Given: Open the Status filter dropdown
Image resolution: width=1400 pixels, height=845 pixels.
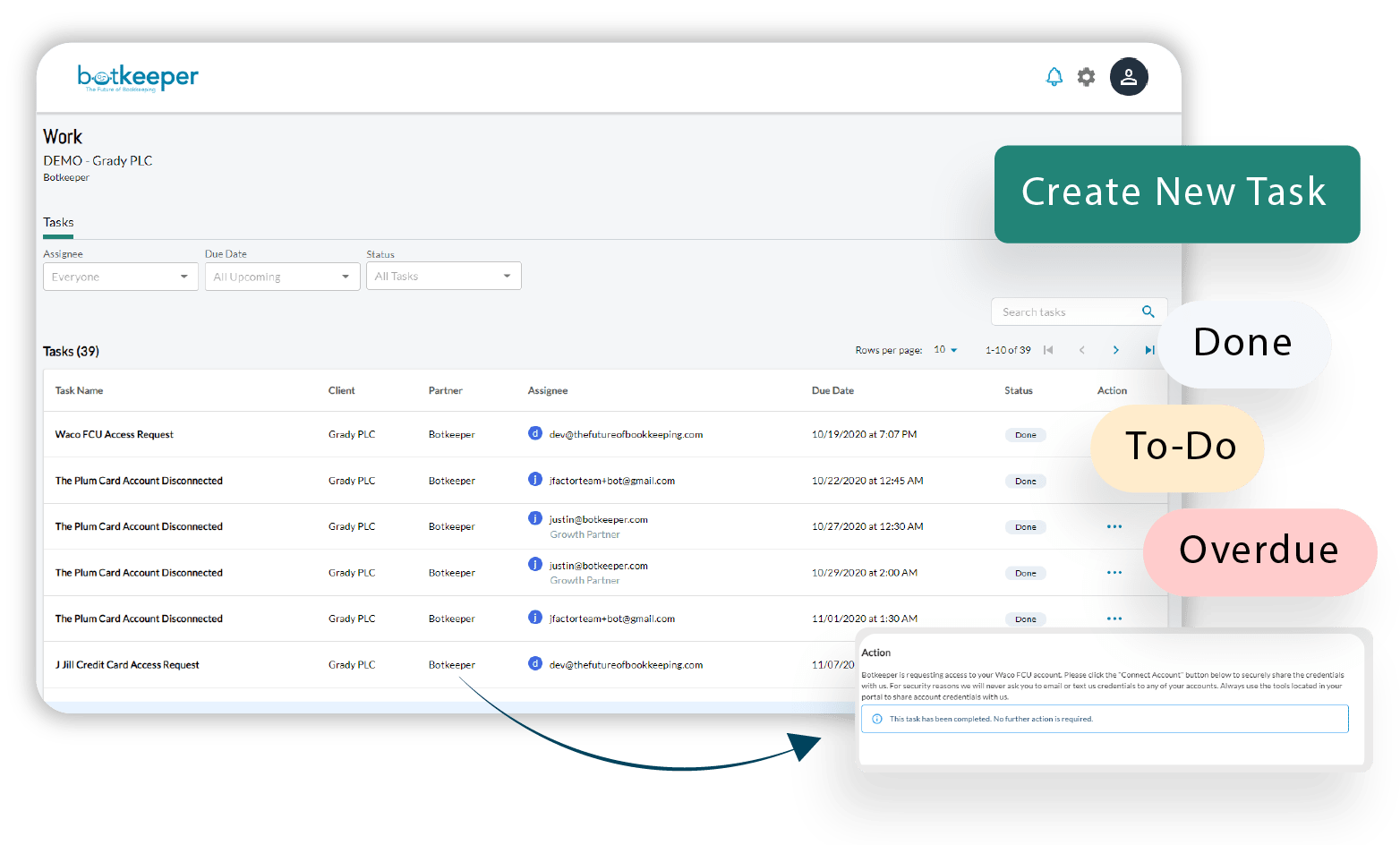Looking at the screenshot, I should coord(443,276).
